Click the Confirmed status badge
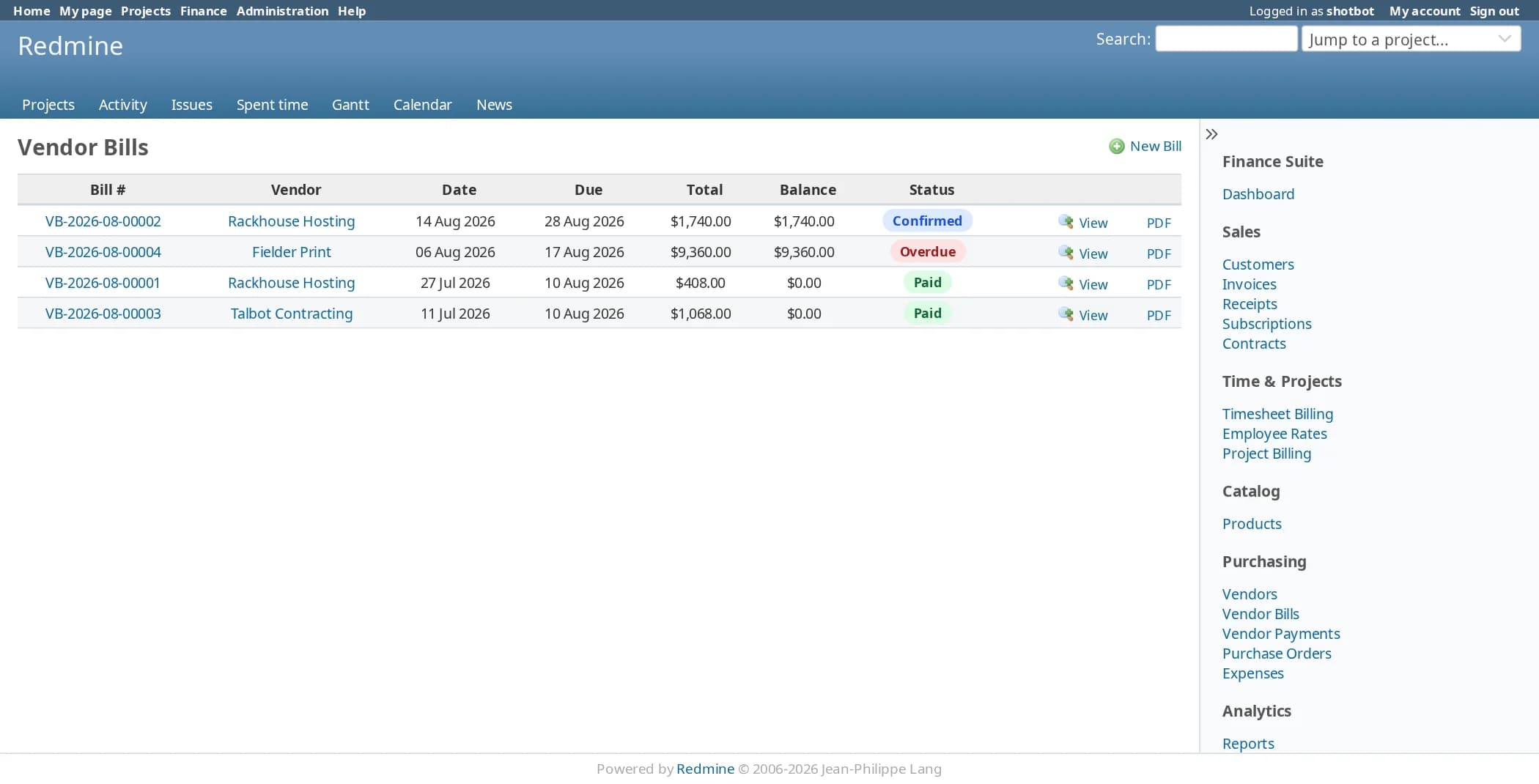This screenshot has height=784, width=1539. tap(928, 221)
